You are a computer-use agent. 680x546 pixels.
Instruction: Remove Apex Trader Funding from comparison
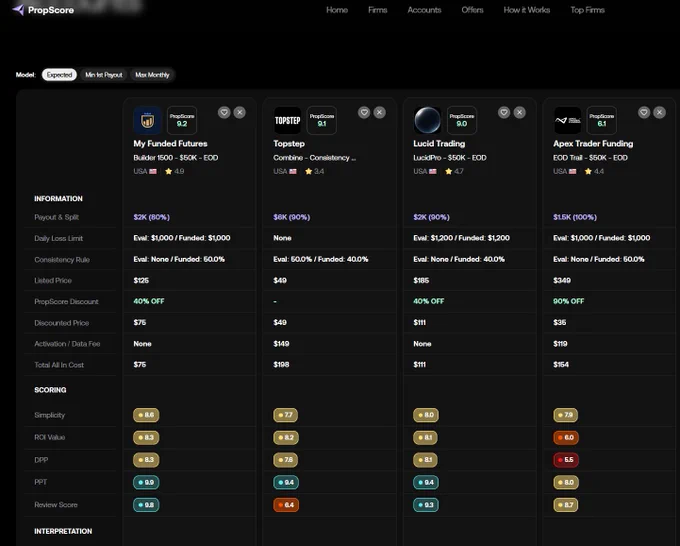click(x=659, y=113)
